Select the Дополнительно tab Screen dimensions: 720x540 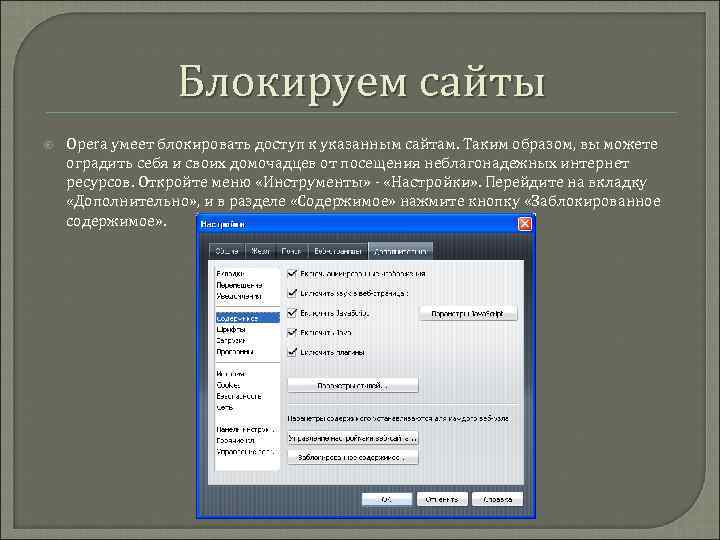point(400,251)
